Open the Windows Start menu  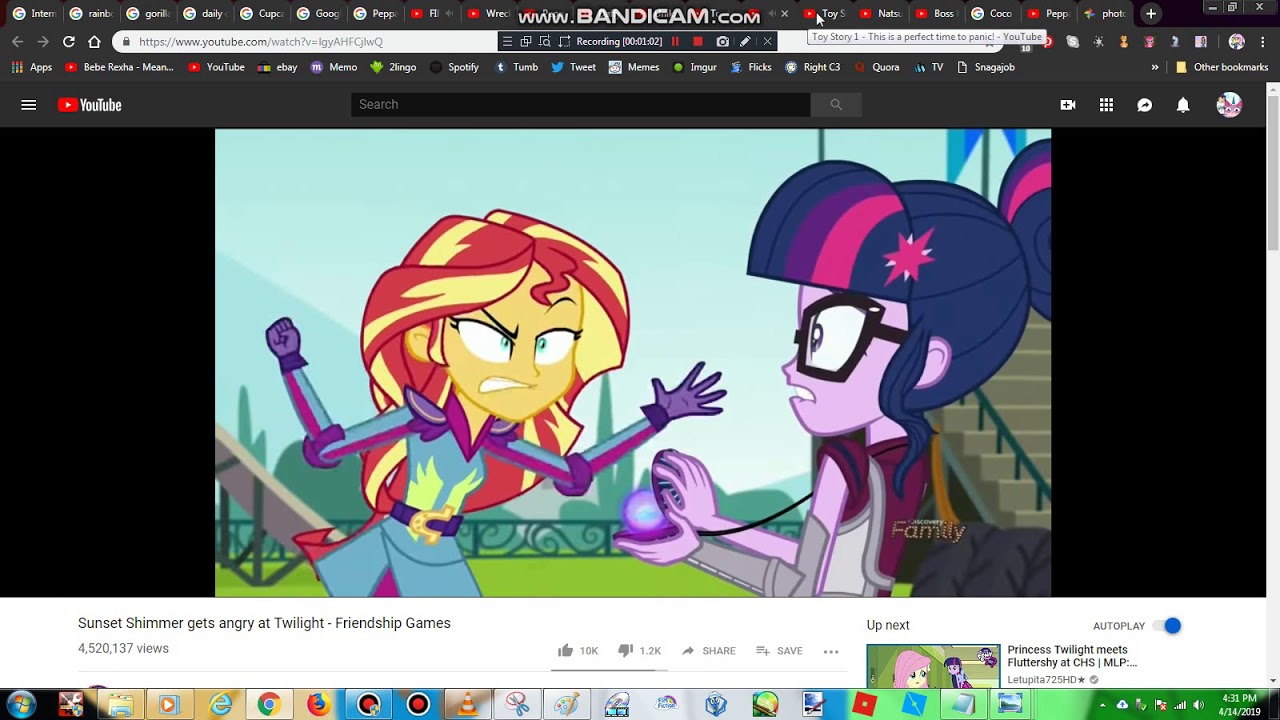pos(21,704)
